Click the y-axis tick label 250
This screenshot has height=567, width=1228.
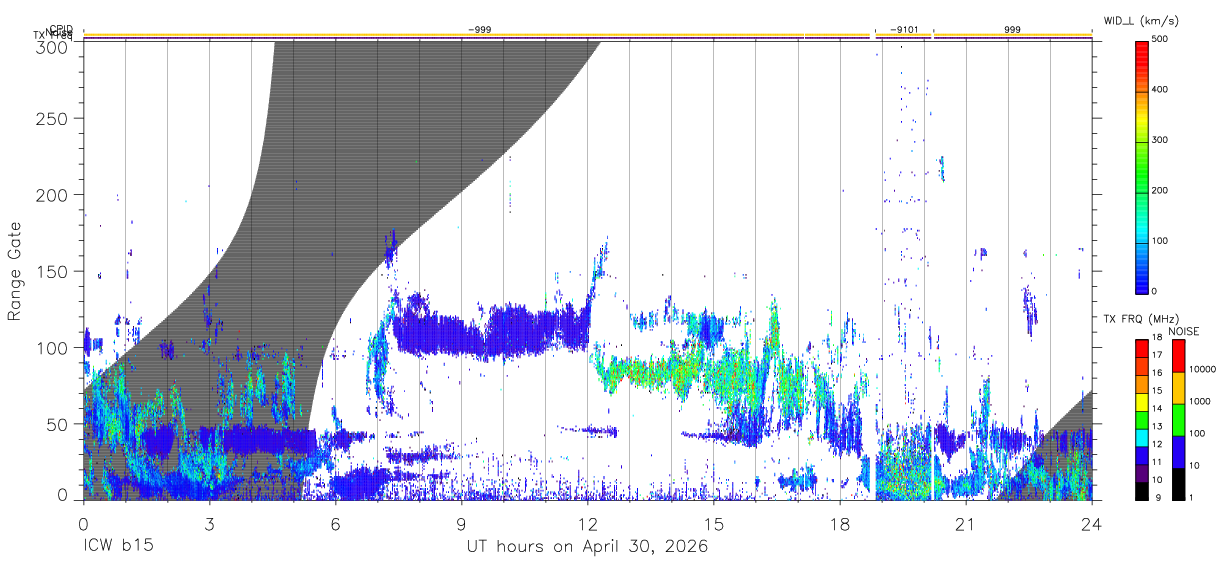[50, 118]
